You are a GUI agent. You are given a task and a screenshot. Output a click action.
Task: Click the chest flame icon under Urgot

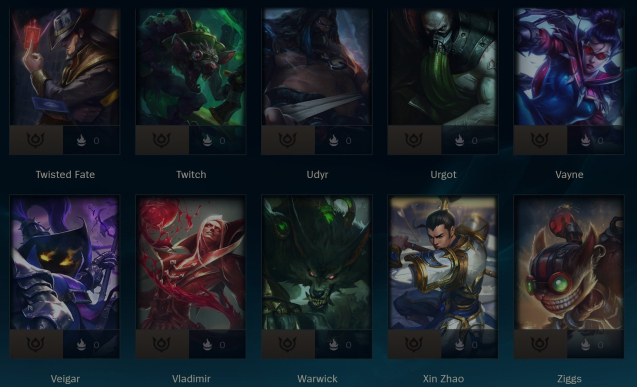click(x=459, y=140)
